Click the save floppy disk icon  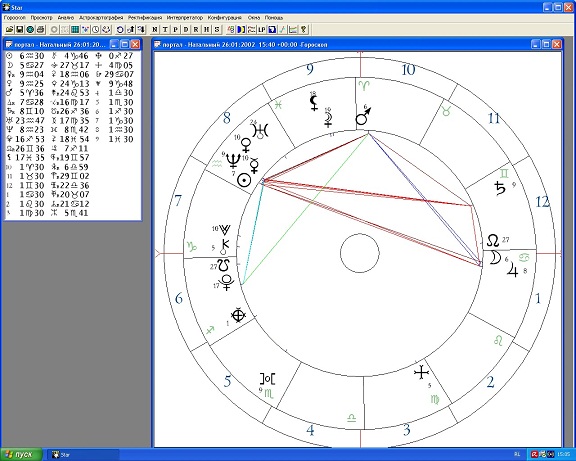pos(20,29)
